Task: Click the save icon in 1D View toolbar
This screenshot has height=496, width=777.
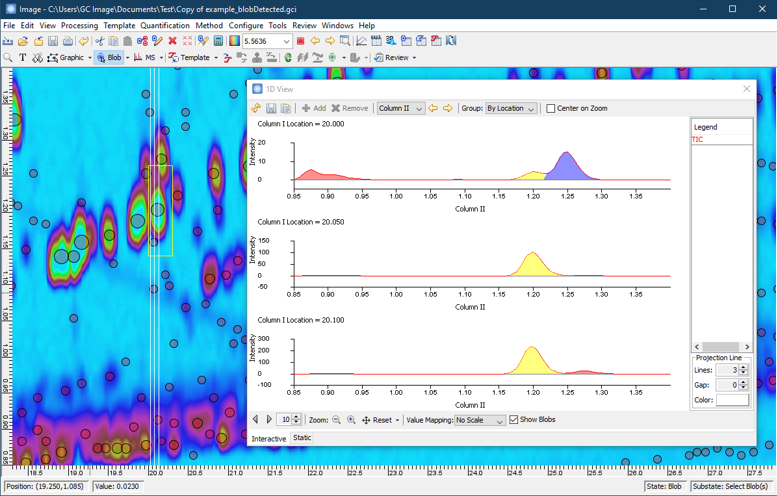Action: (271, 108)
